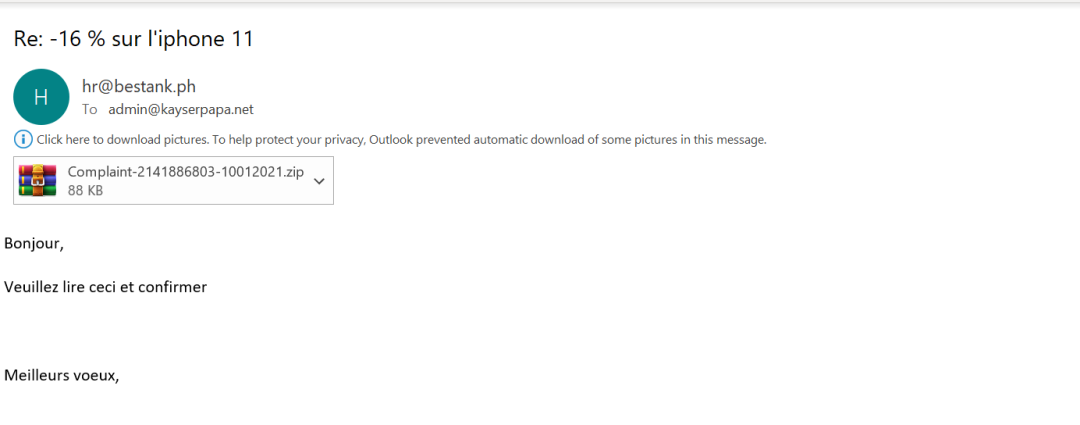Screen dimensions: 1080x425
Task: Click "Re:" prefix in the subject line
Action: (28, 39)
